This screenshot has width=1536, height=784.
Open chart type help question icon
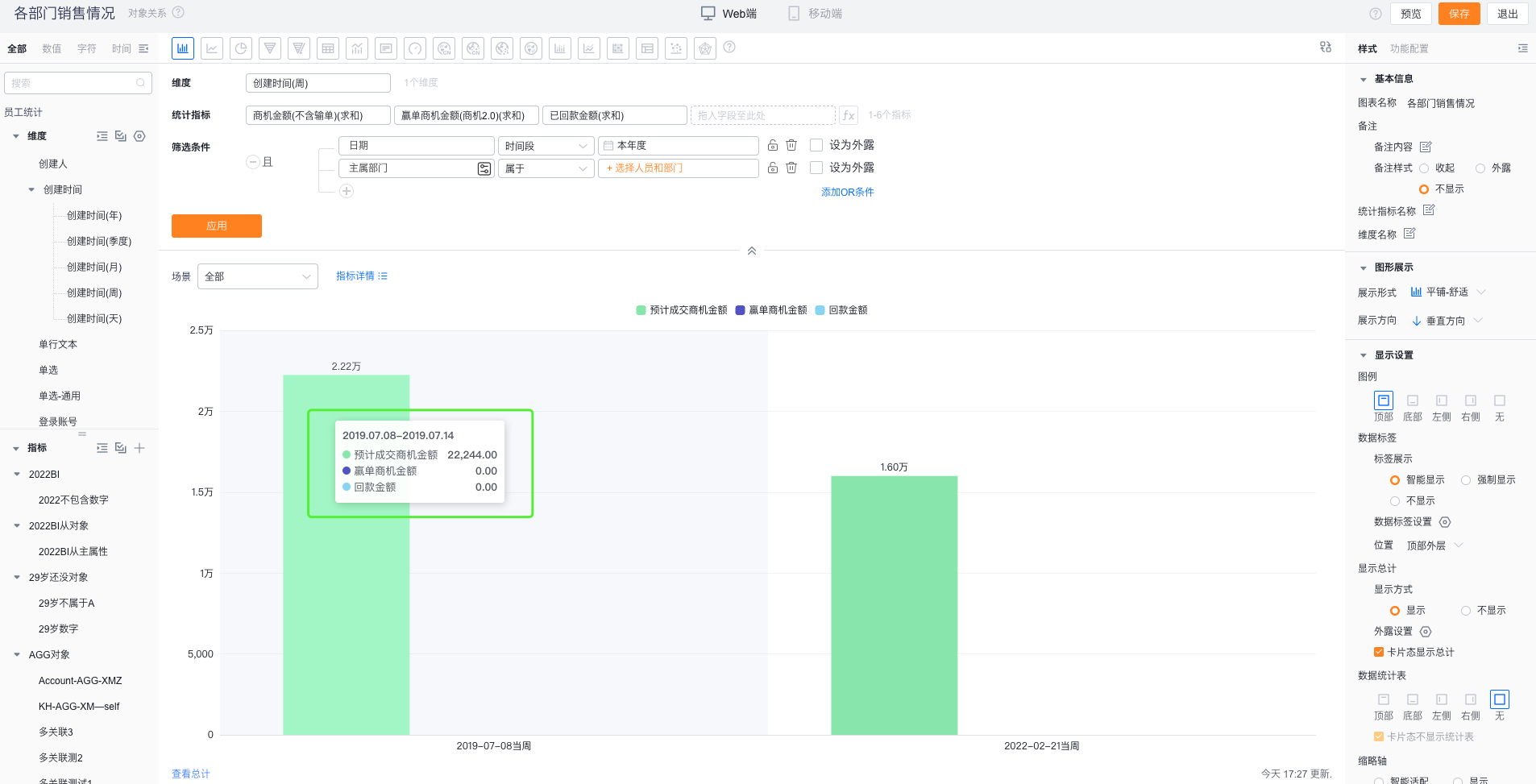(729, 47)
